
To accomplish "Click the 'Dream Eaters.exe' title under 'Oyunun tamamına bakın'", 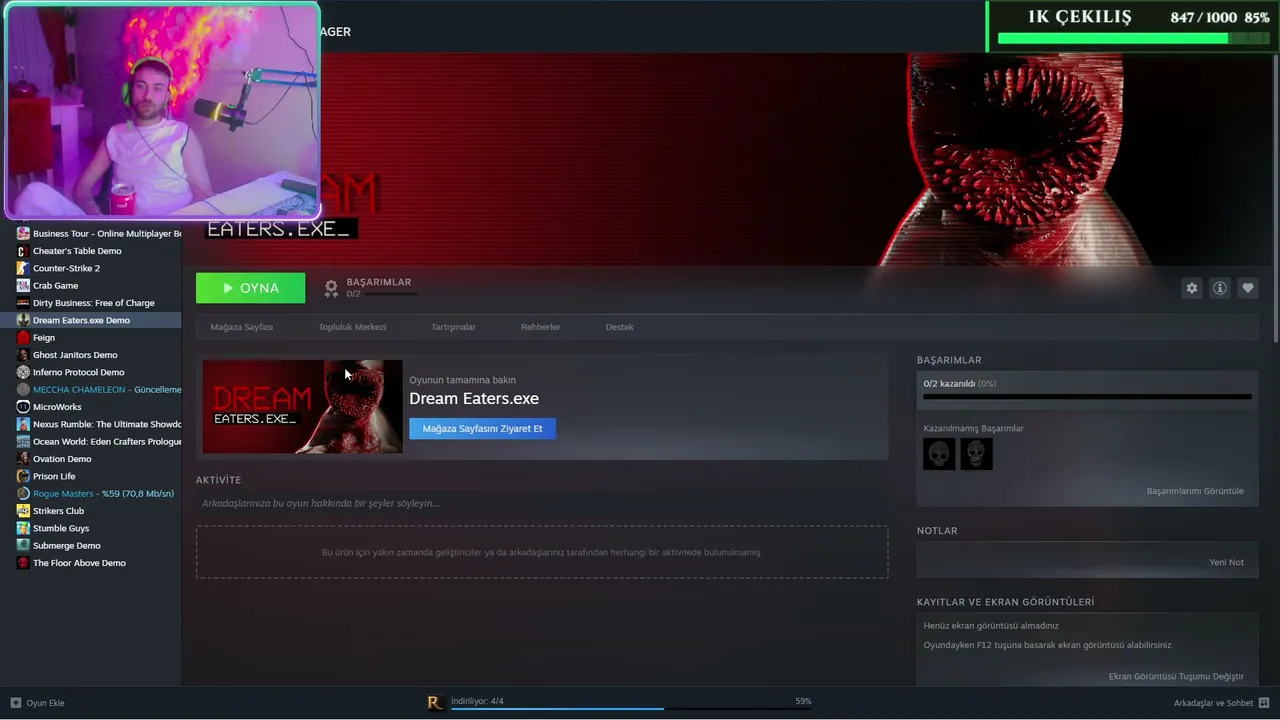I will tap(474, 398).
